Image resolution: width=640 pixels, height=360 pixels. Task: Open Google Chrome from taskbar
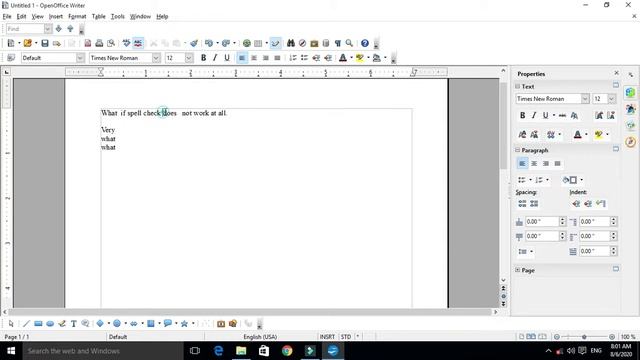(x=287, y=351)
